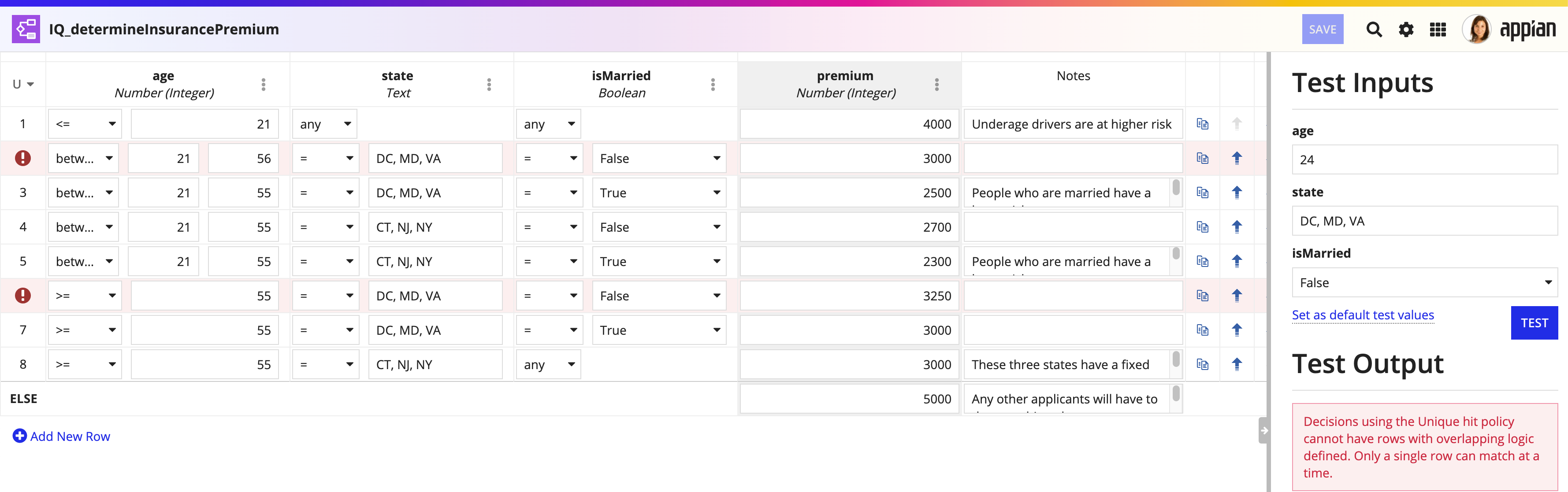The height and width of the screenshot is (492, 1568).
Task: Click error icon on 3250 premium row
Action: coord(22,296)
